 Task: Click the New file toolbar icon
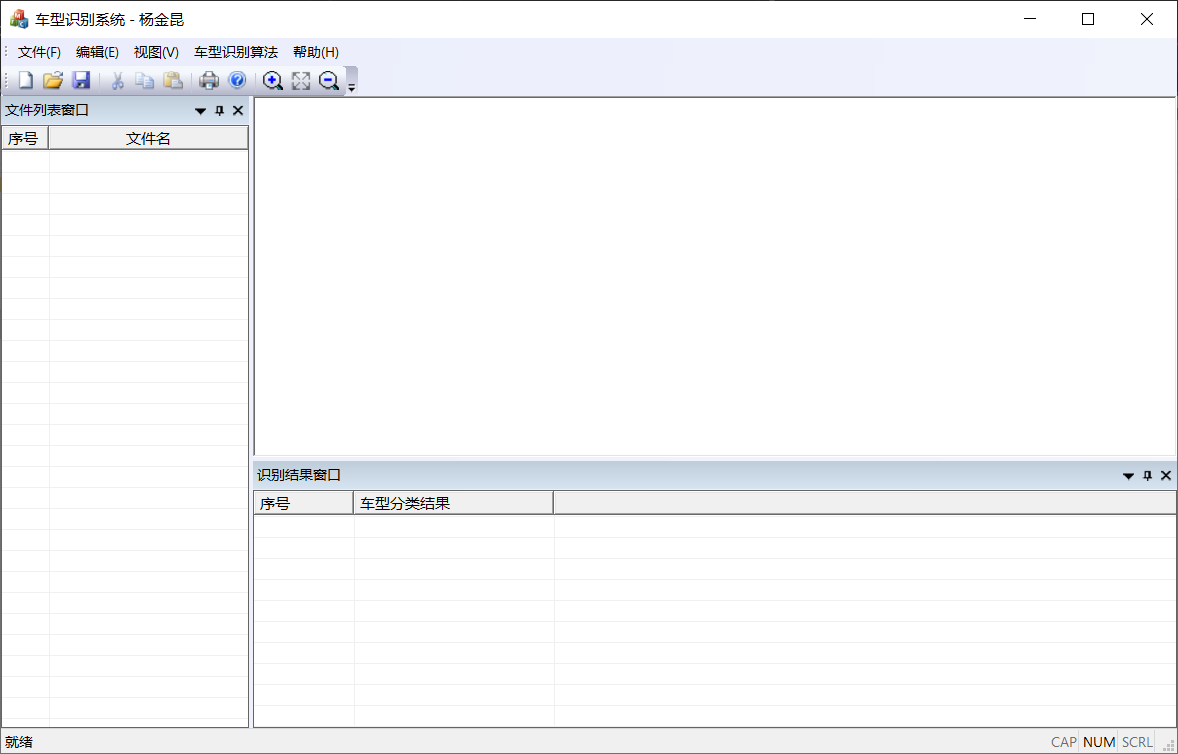[26, 80]
